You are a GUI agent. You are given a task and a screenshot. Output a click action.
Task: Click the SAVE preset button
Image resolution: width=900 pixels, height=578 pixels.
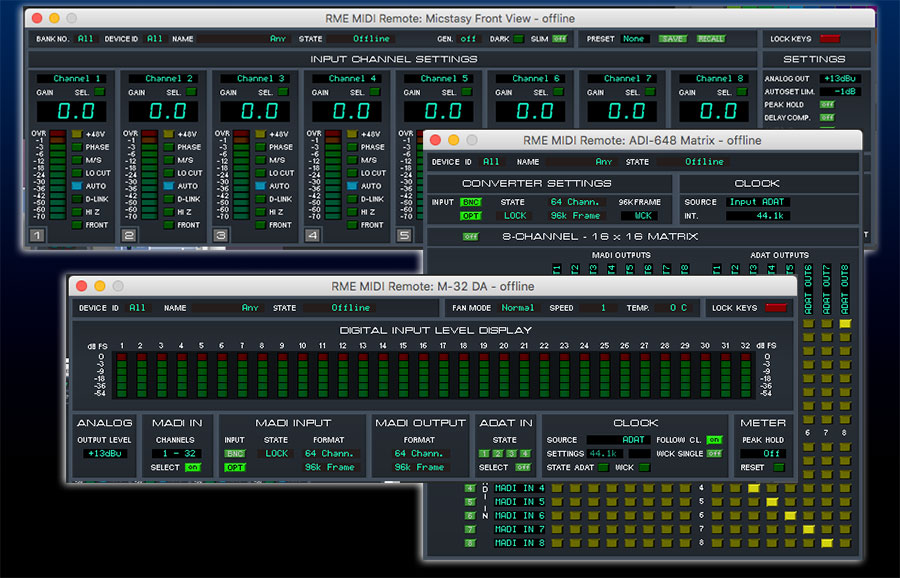[x=672, y=39]
